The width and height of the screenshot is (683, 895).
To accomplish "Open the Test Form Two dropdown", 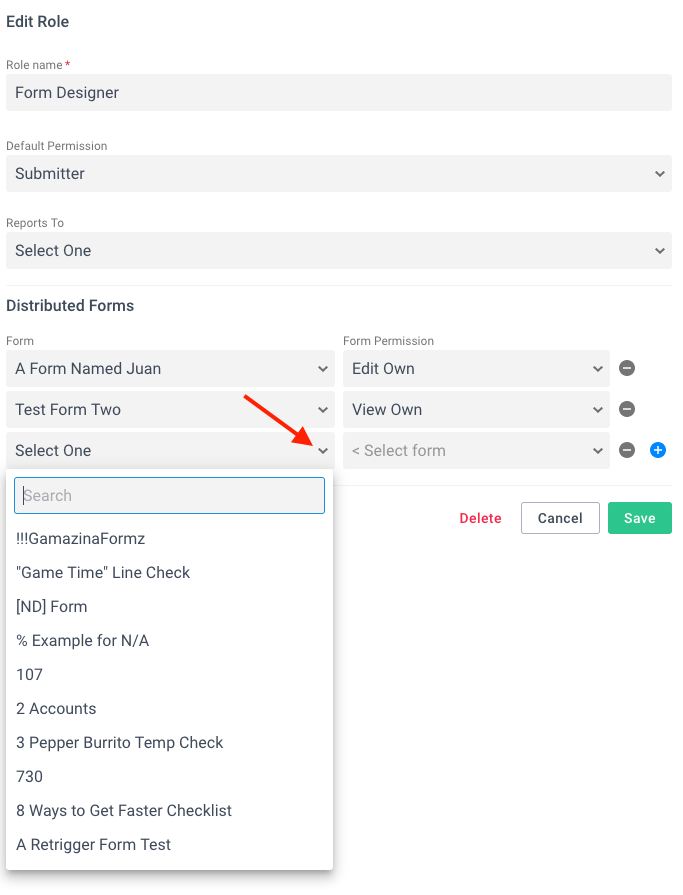I will click(170, 410).
